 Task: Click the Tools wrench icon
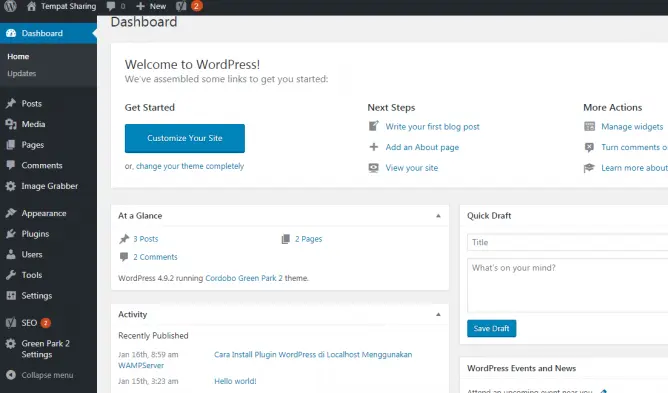click(11, 275)
